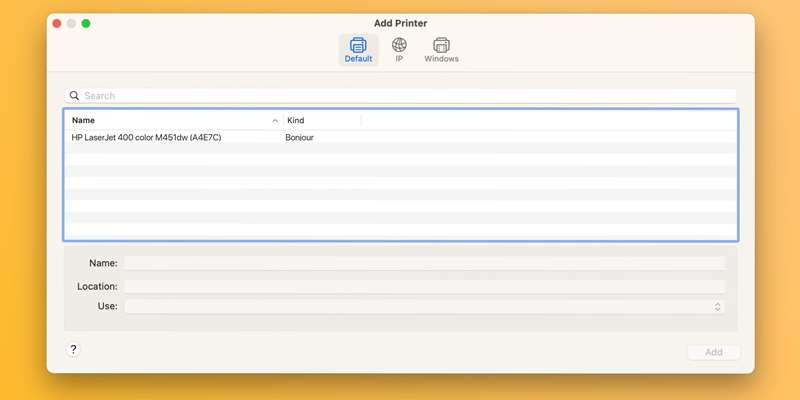
Task: Toggle the Name column sort arrow
Action: 275,121
